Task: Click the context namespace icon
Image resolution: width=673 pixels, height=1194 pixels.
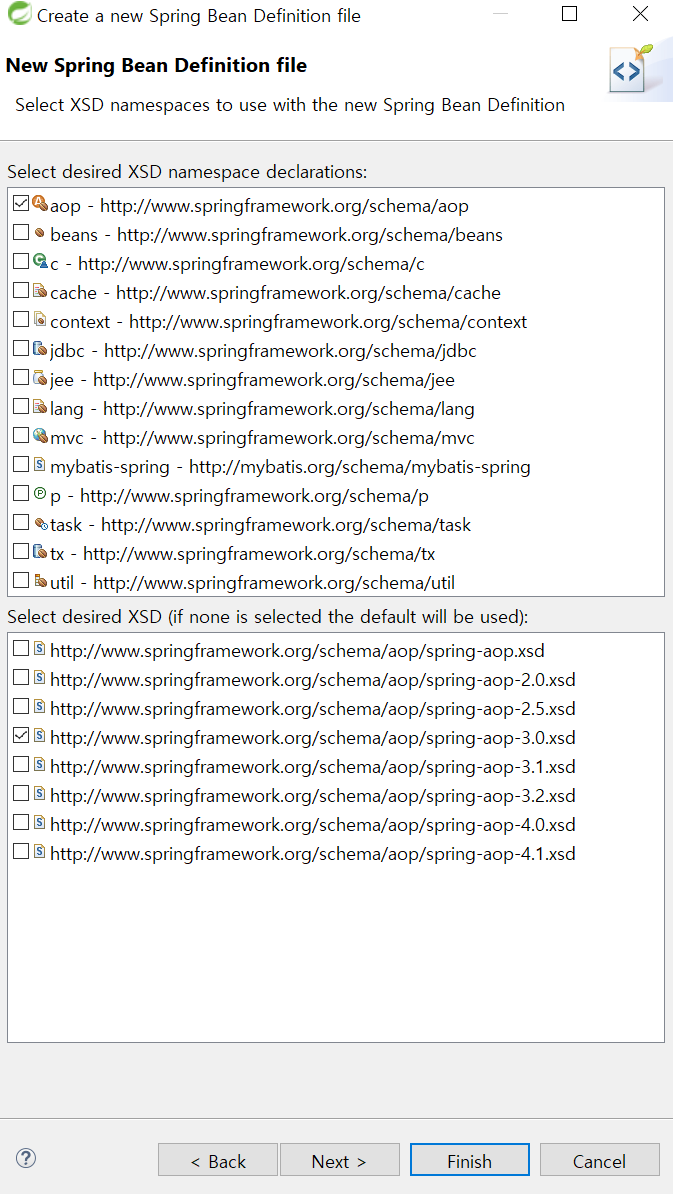Action: [x=40, y=321]
